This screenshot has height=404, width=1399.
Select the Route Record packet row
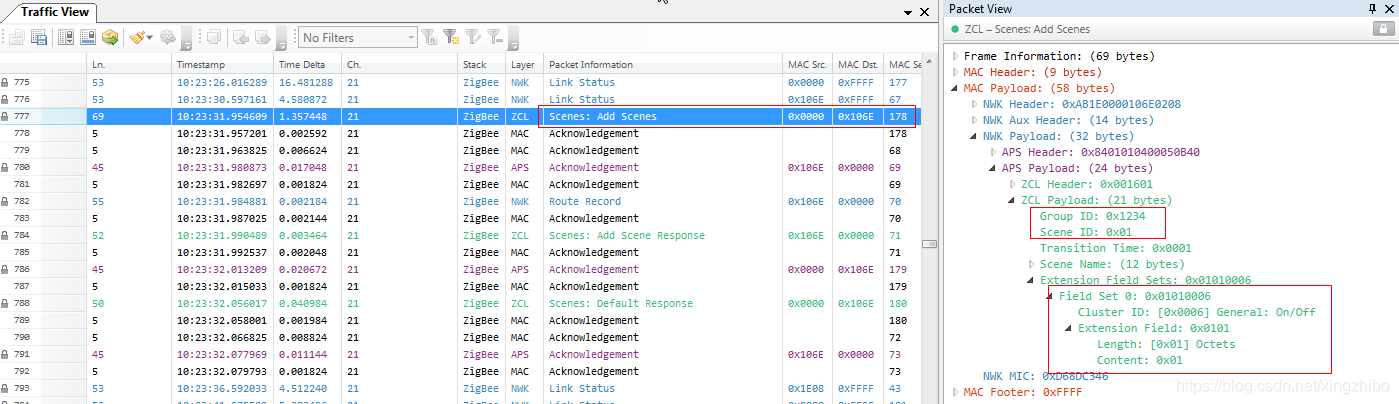(x=459, y=201)
